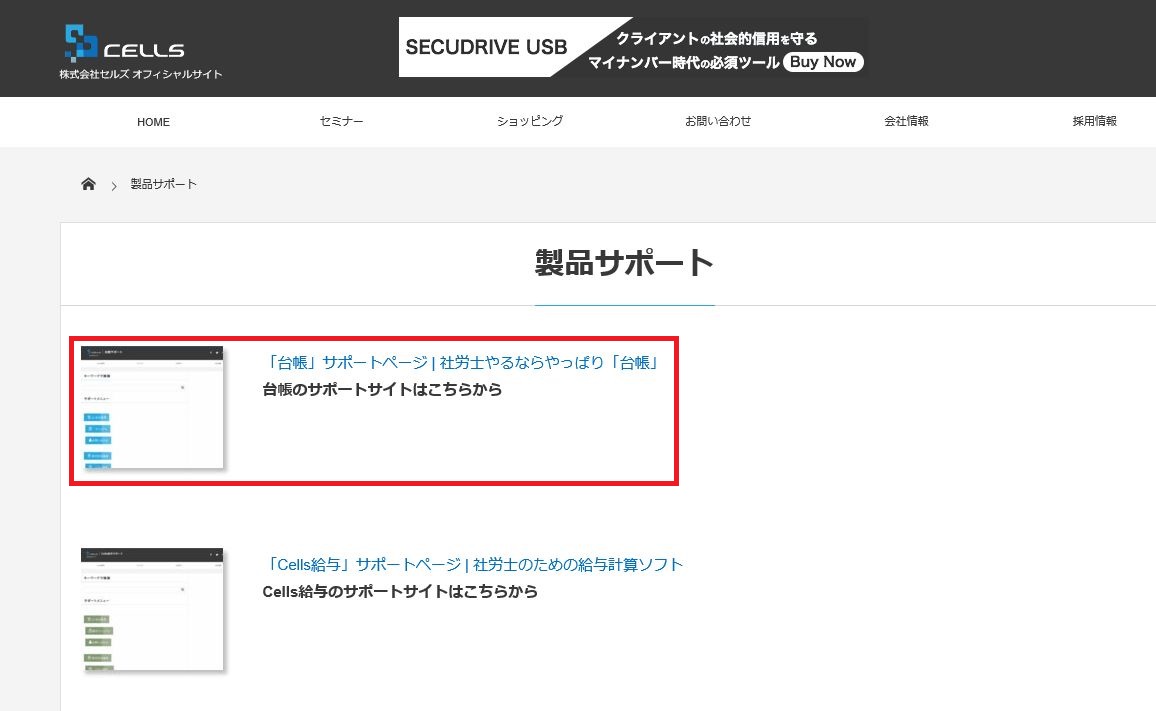Open the 「台帳」サポートページ link
The height and width of the screenshot is (711, 1156).
[462, 362]
